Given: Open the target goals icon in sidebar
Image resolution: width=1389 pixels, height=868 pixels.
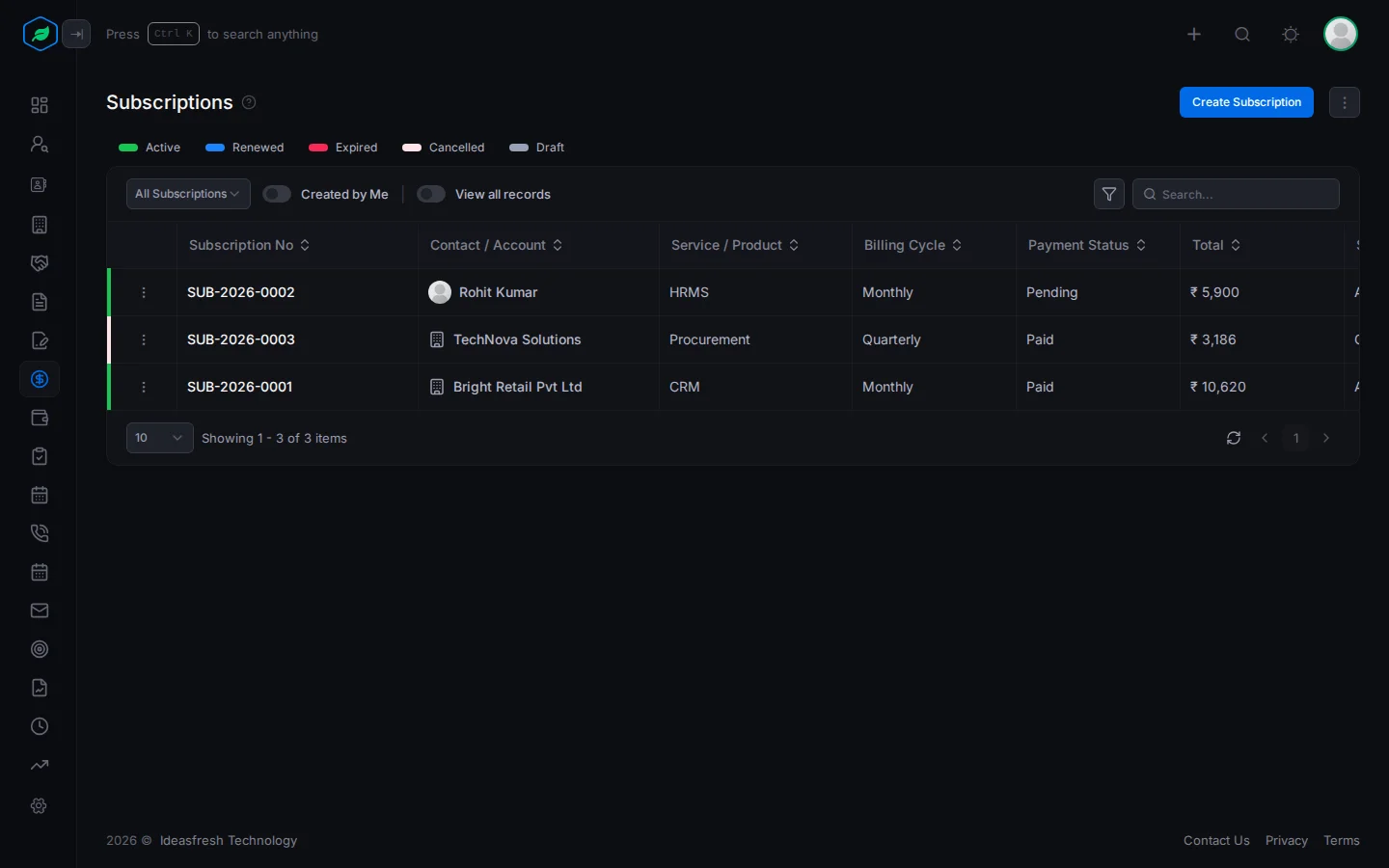Looking at the screenshot, I should pyautogui.click(x=40, y=649).
